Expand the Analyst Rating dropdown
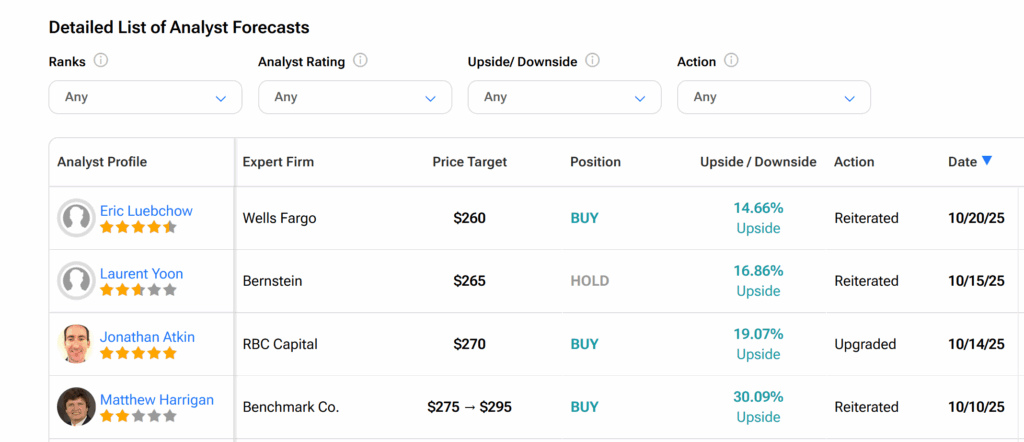Image resolution: width=1024 pixels, height=442 pixels. (355, 97)
